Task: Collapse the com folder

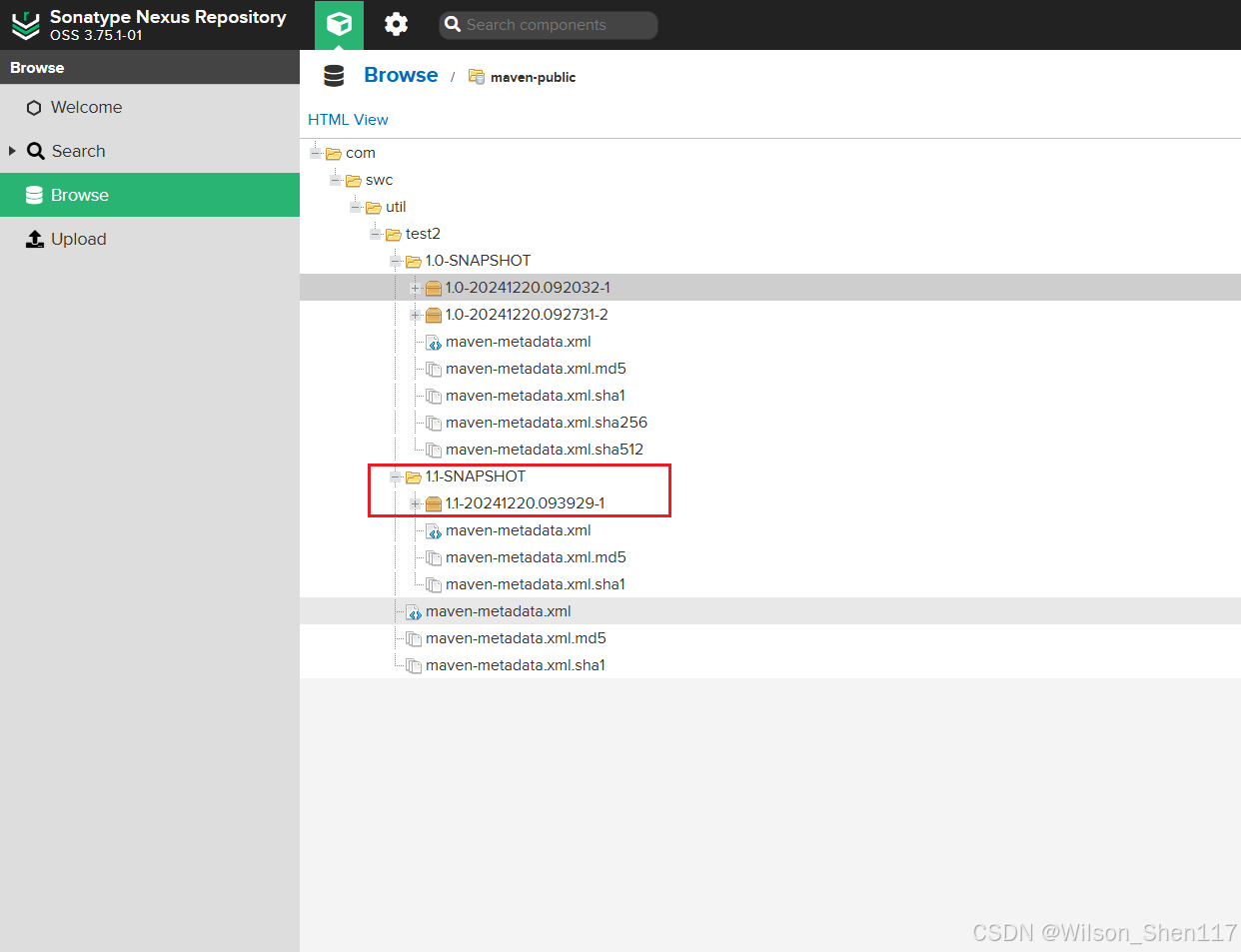Action: (x=316, y=152)
